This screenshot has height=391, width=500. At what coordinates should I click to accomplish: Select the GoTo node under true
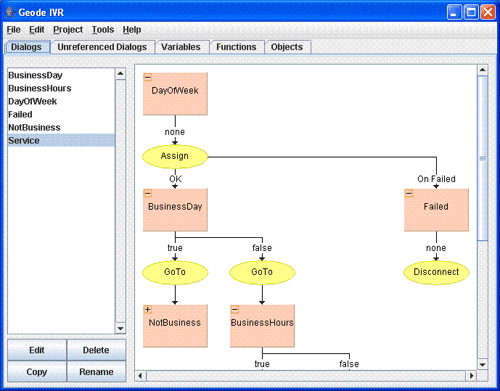[175, 272]
